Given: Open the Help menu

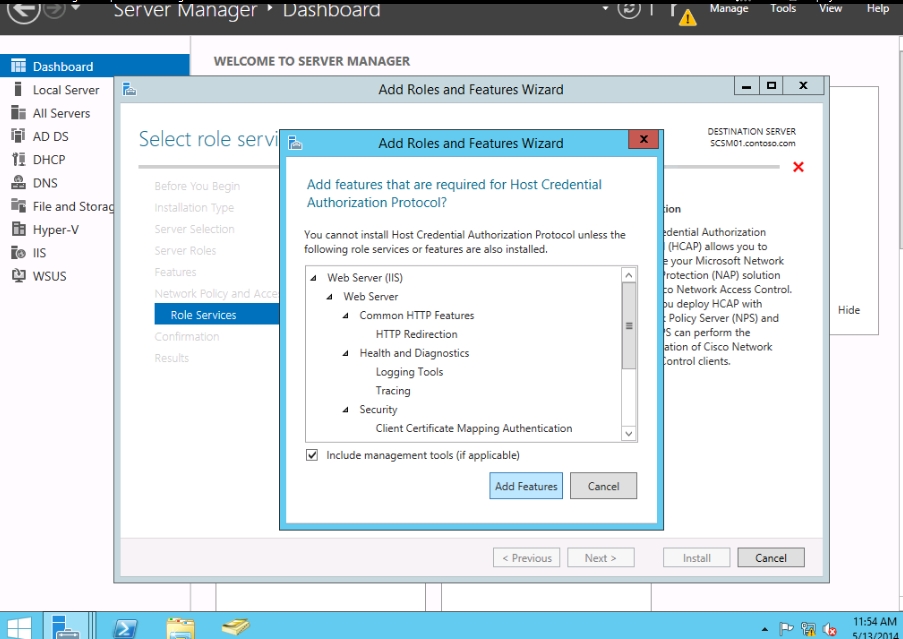Looking at the screenshot, I should coord(878,8).
